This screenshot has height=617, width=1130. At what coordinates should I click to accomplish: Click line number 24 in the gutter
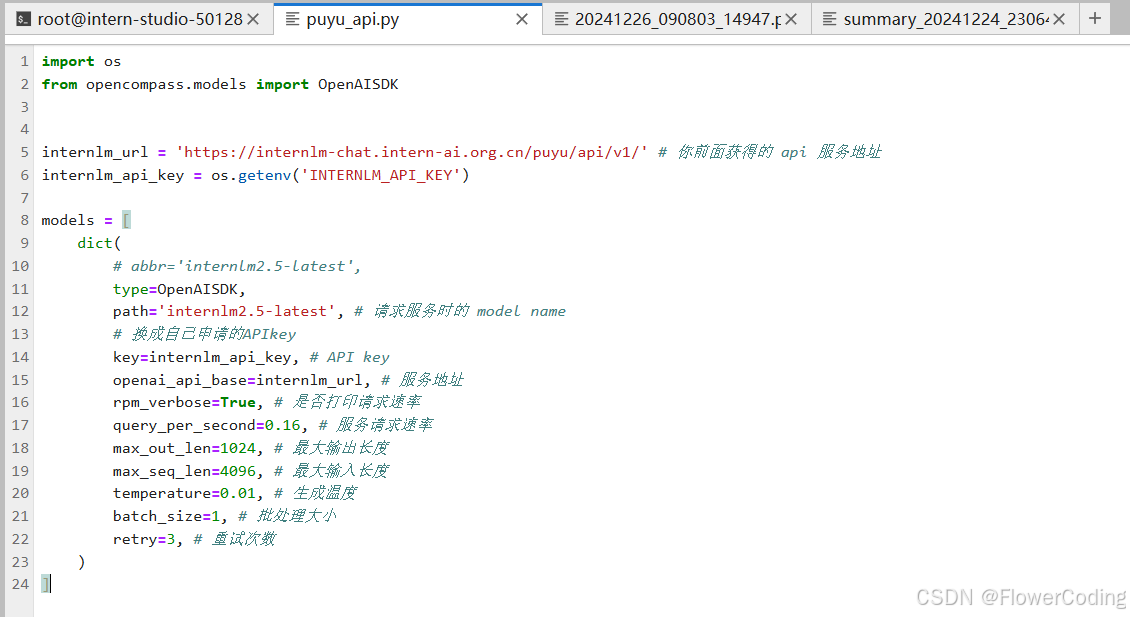[19, 583]
